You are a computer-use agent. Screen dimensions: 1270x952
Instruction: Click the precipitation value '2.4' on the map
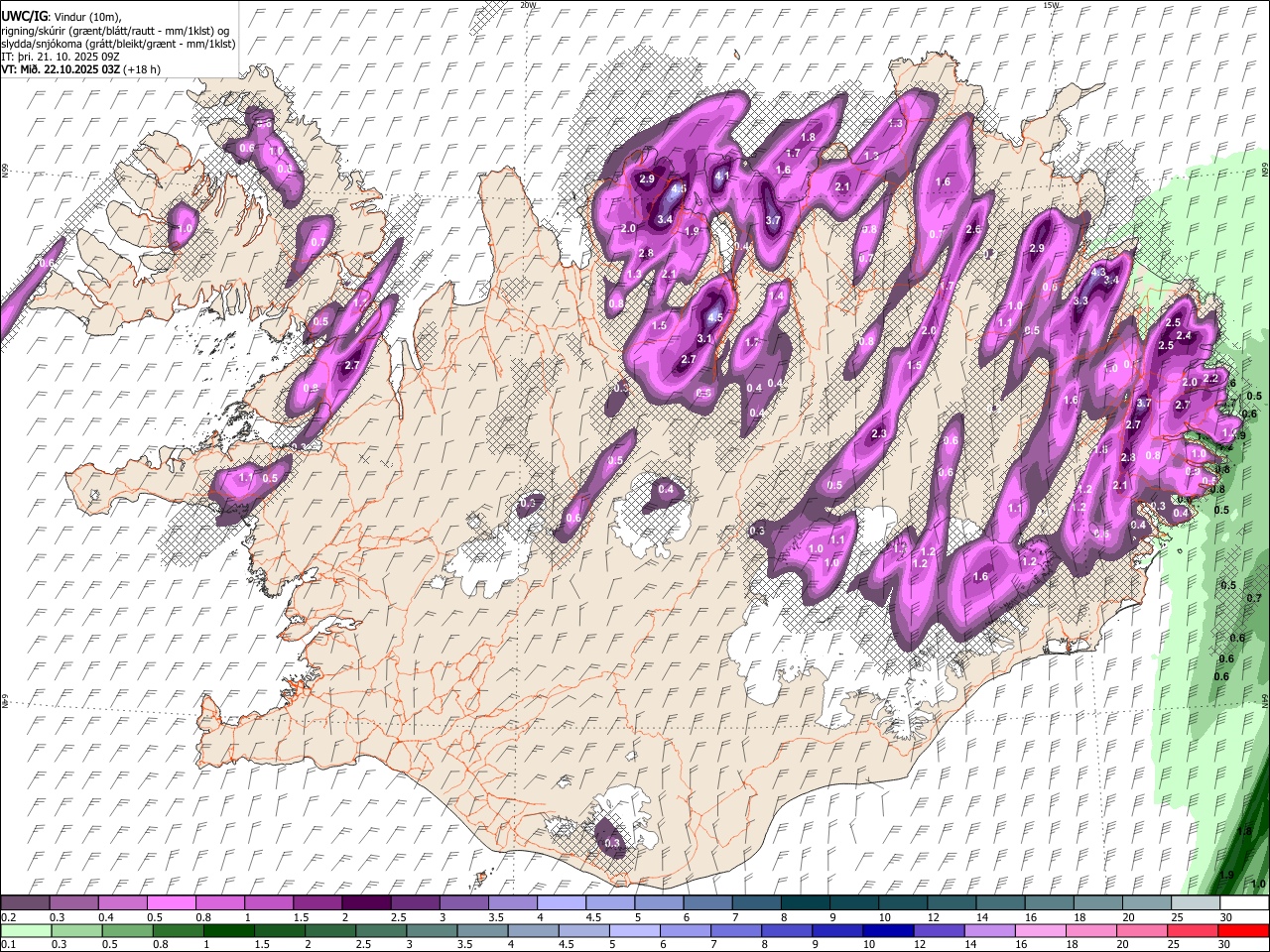[1184, 336]
